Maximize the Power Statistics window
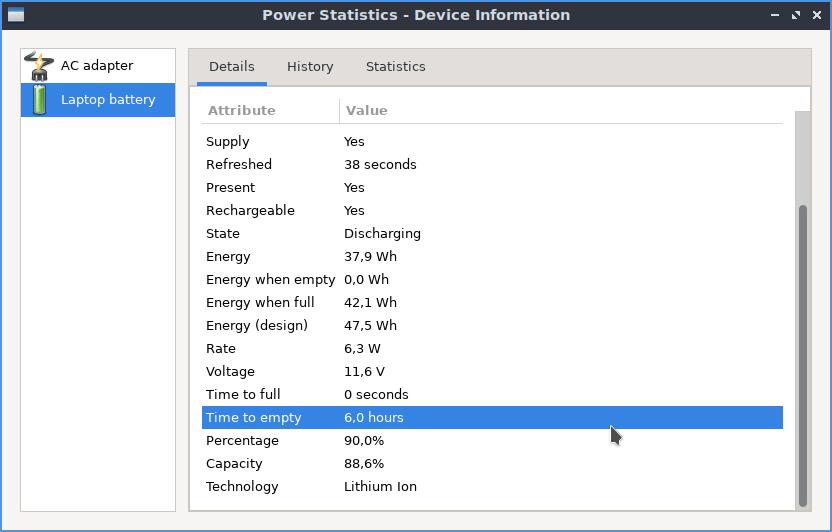This screenshot has height=532, width=832. [796, 15]
